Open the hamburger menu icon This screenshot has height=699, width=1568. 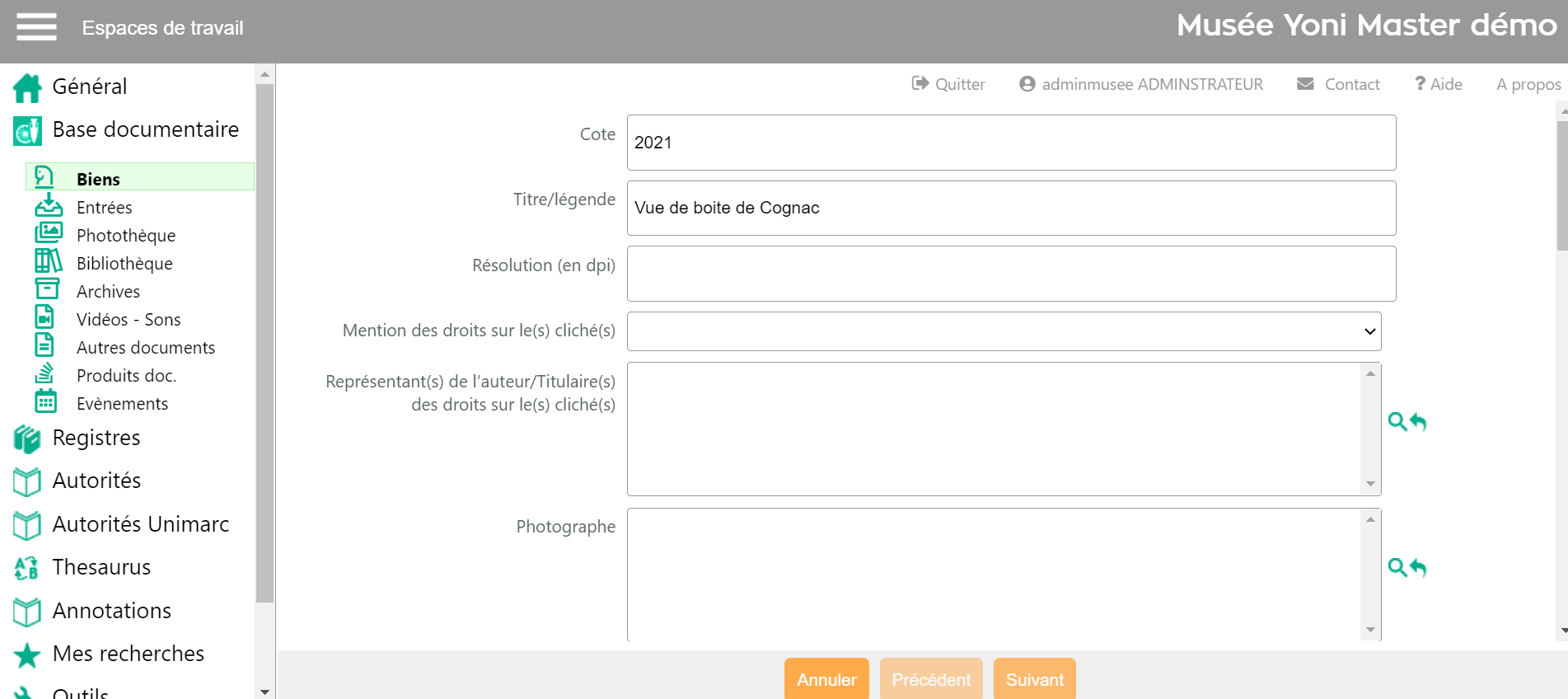36,27
